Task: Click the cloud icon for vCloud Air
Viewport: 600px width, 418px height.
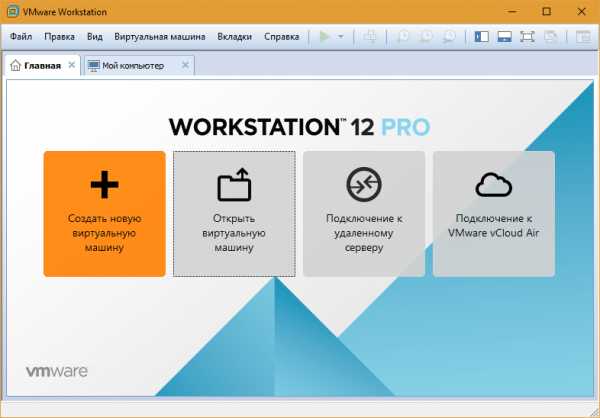Action: tap(494, 185)
